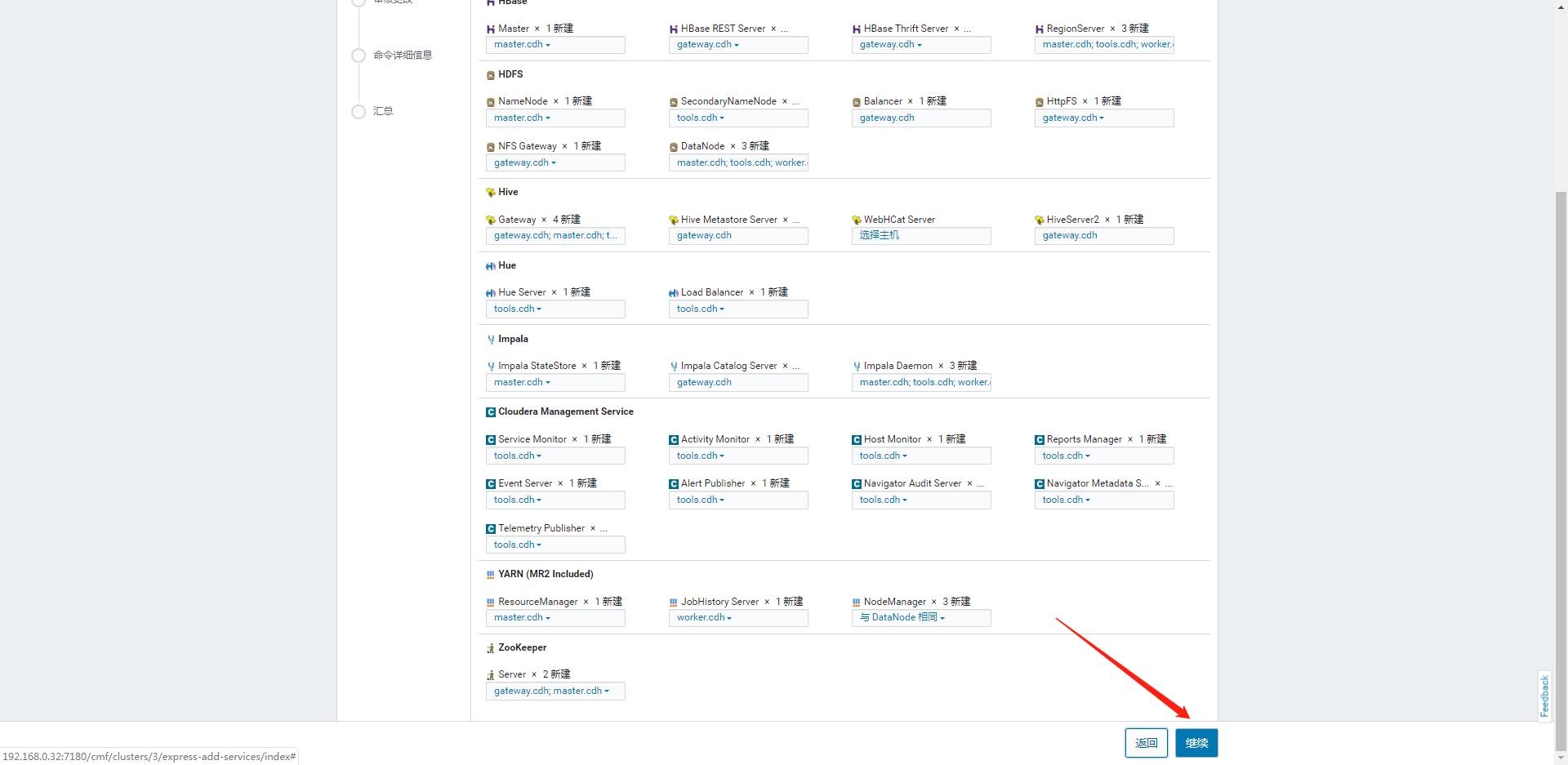Screen dimensions: 1568x765
Task: Click 选择主机 for WebHCat Server
Action: pyautogui.click(x=921, y=236)
